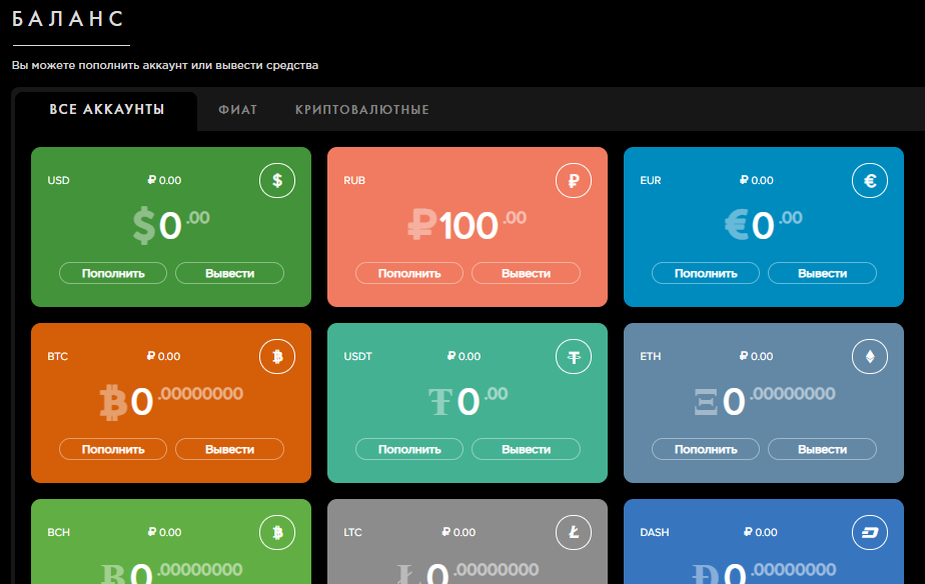This screenshot has height=584, width=925.
Task: Click the LTC currency label
Action: tap(353, 532)
